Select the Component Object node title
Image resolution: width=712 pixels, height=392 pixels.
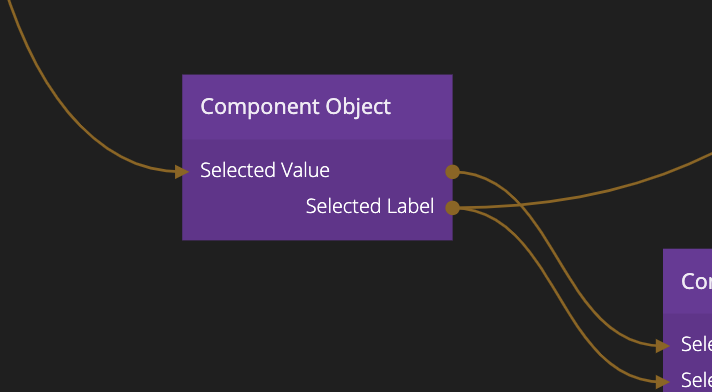(x=295, y=107)
